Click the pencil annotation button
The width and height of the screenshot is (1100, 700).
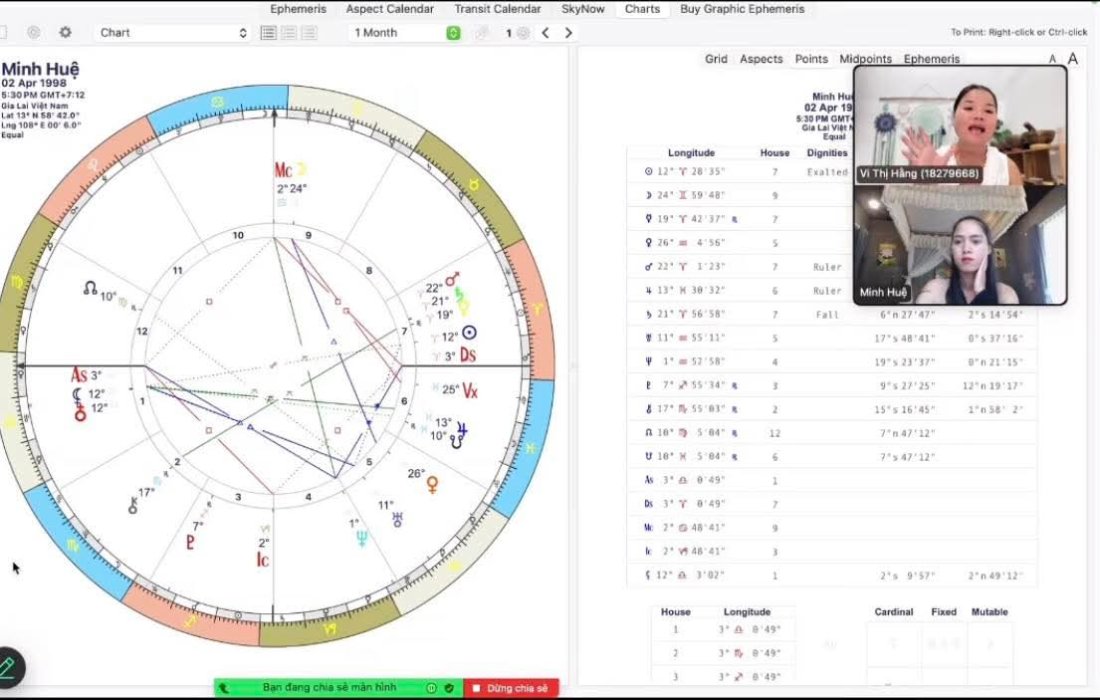pyautogui.click(x=8, y=667)
